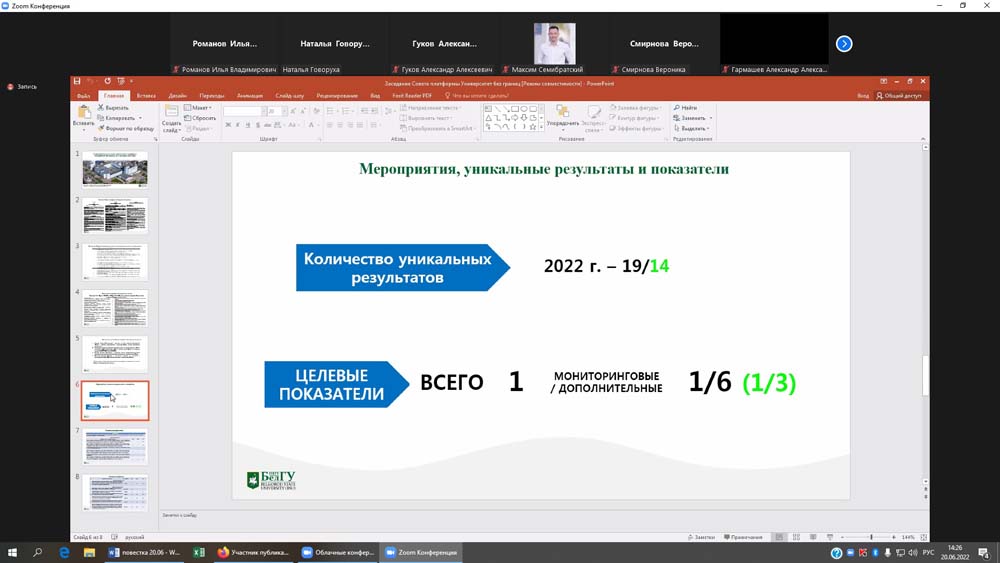Click the Paste (Вставить) clipboard icon
Viewport: 1000px width, 563px height.
point(84,112)
